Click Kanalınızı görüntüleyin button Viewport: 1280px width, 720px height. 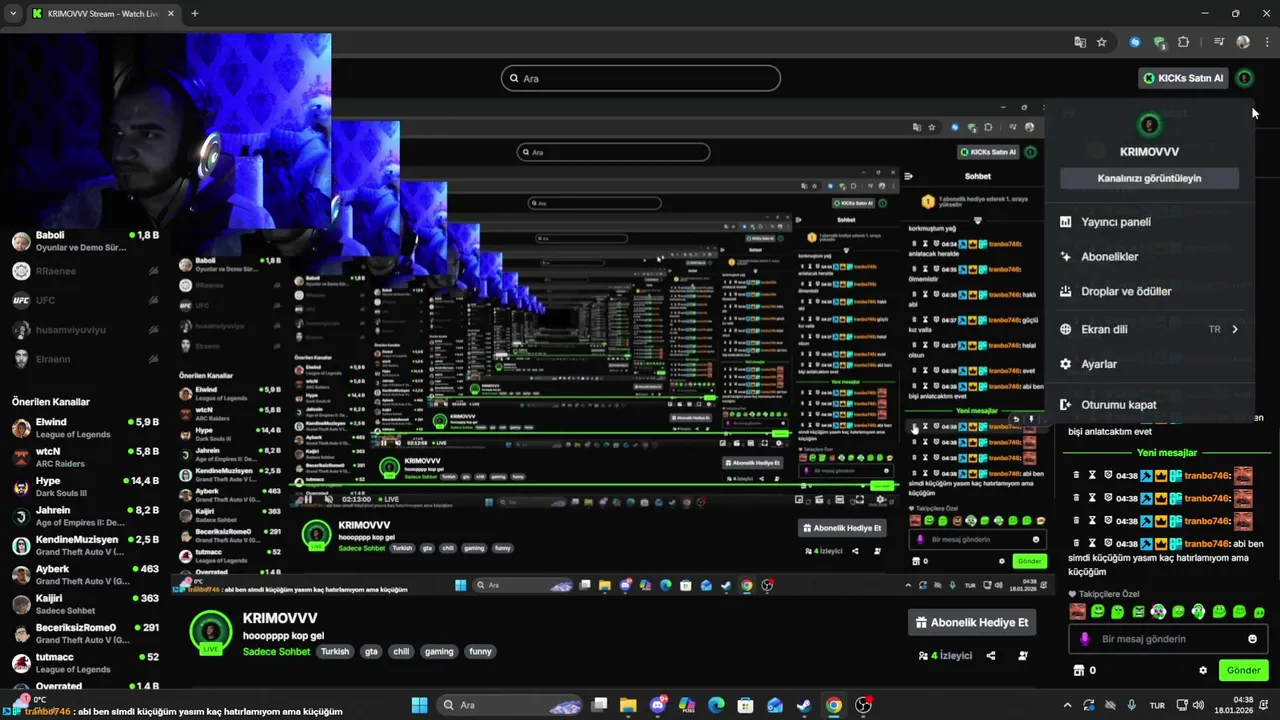[x=1149, y=178]
